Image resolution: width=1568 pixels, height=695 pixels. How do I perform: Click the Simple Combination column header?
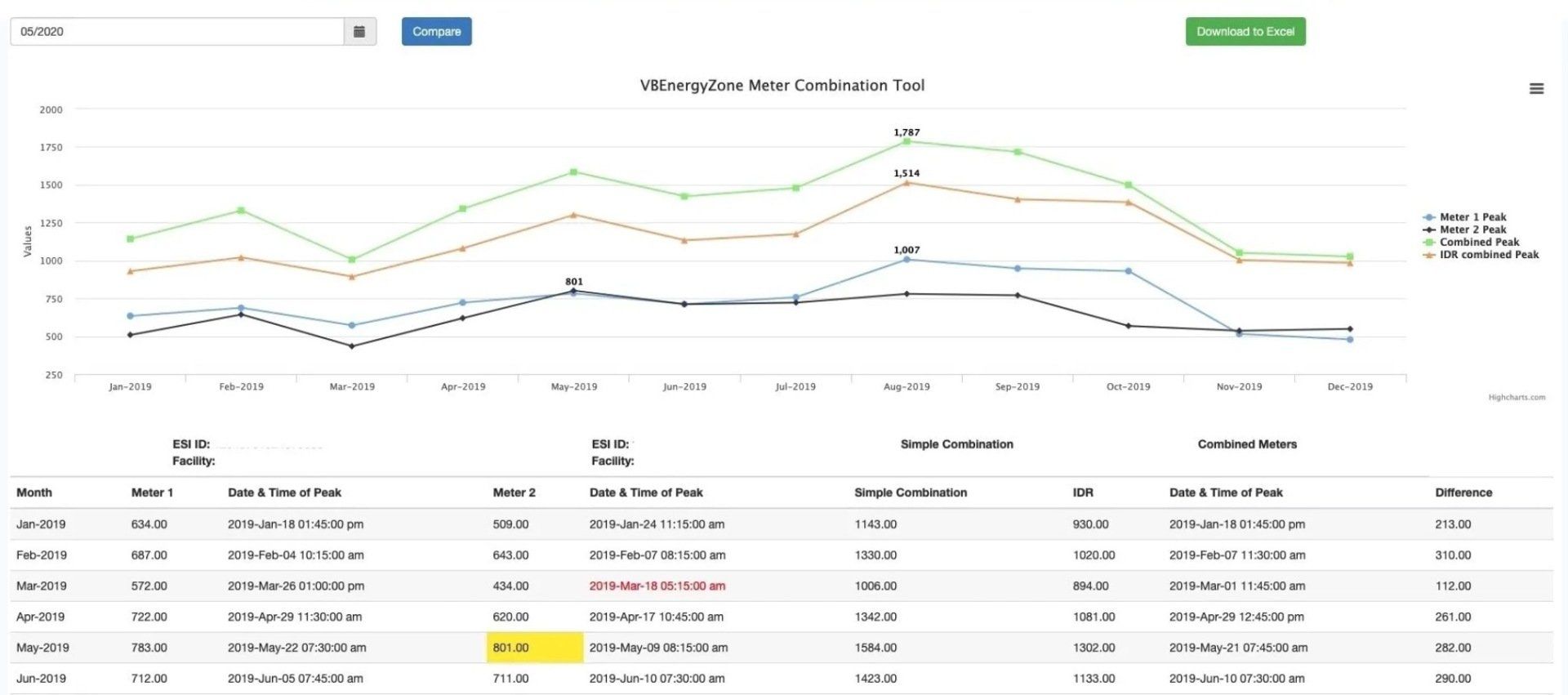pos(911,492)
